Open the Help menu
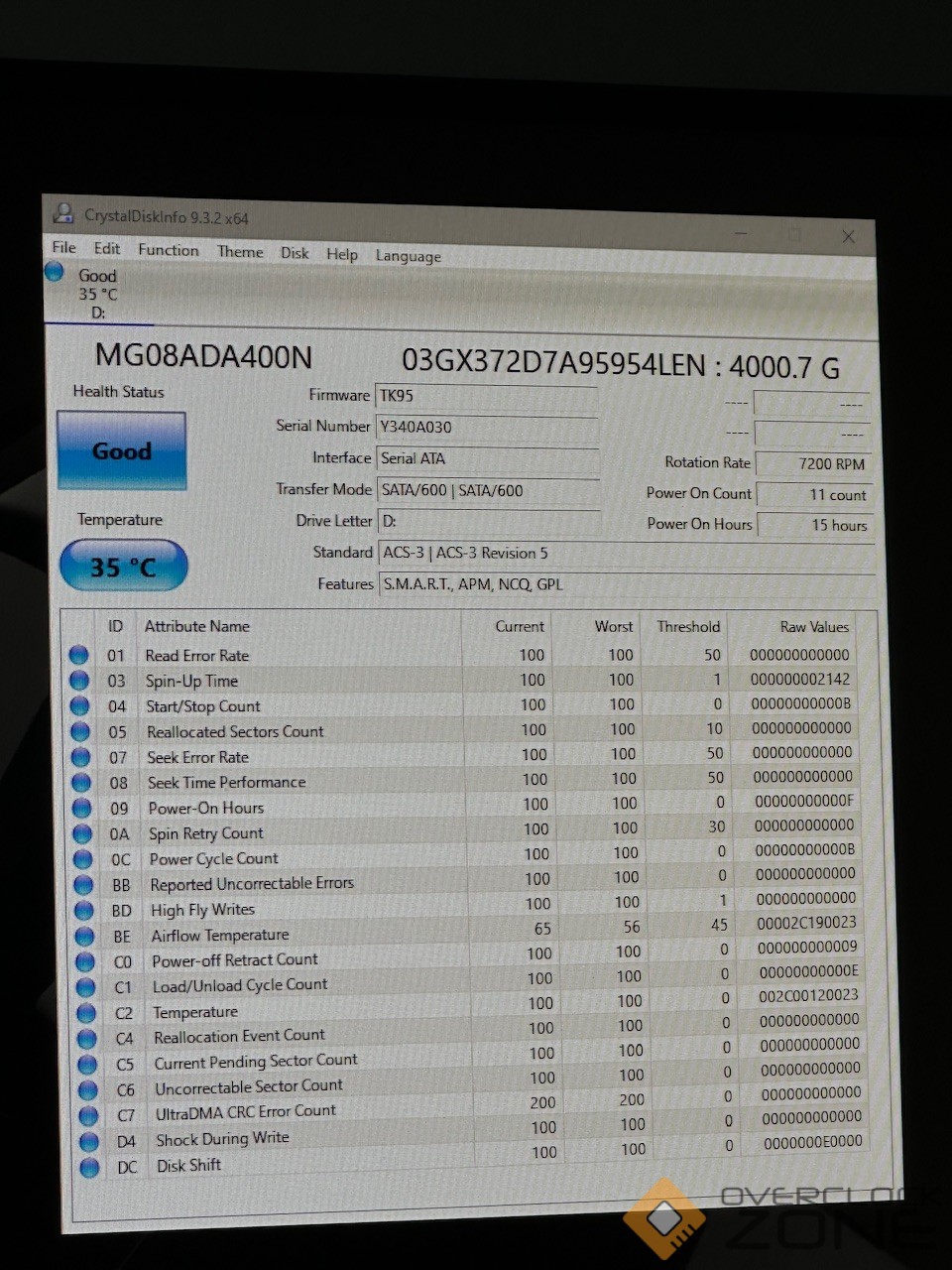This screenshot has width=952, height=1270. pos(342,254)
